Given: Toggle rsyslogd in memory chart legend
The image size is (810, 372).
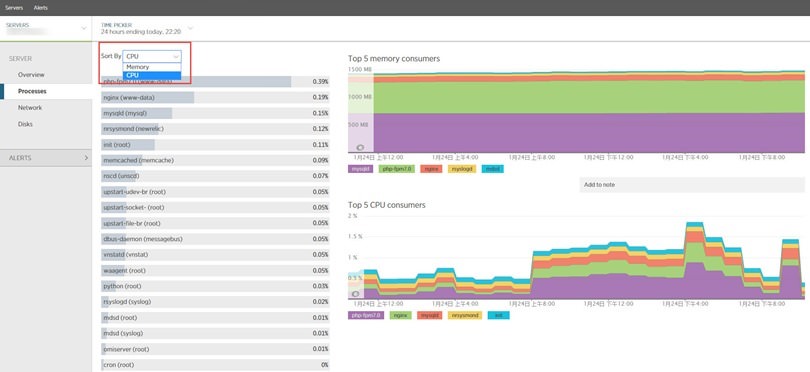Looking at the screenshot, I should [461, 169].
